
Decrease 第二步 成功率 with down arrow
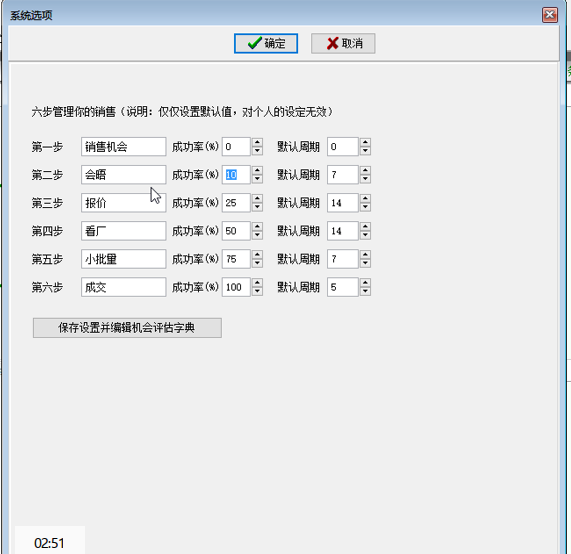coord(257,179)
